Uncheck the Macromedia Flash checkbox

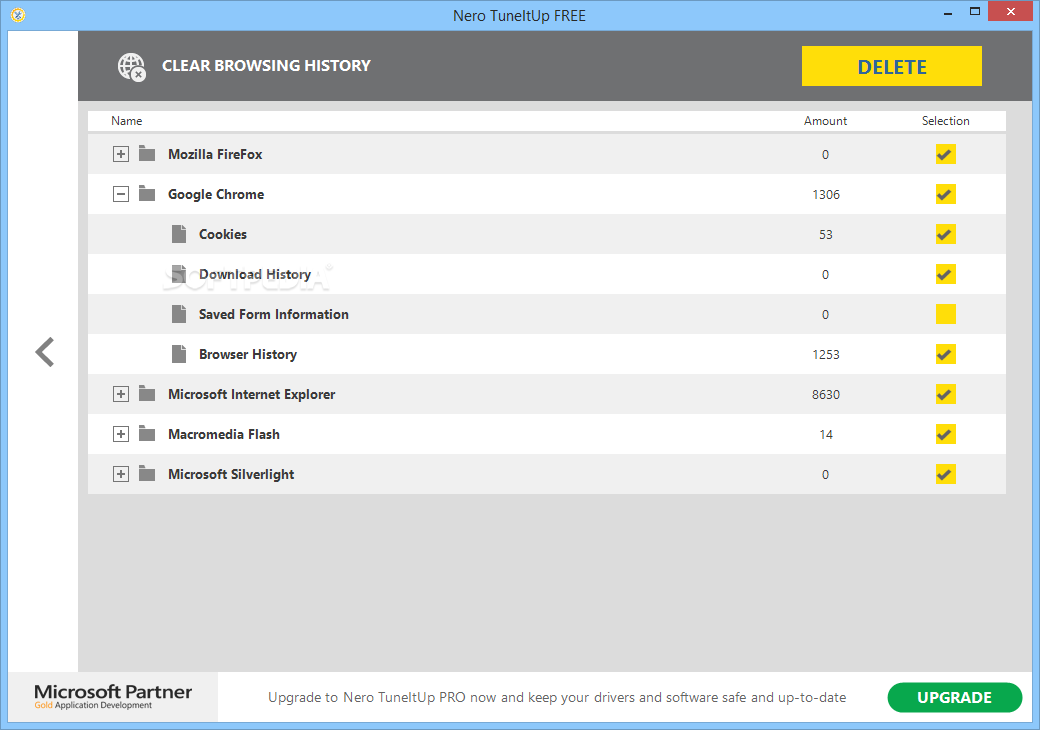[x=945, y=434]
